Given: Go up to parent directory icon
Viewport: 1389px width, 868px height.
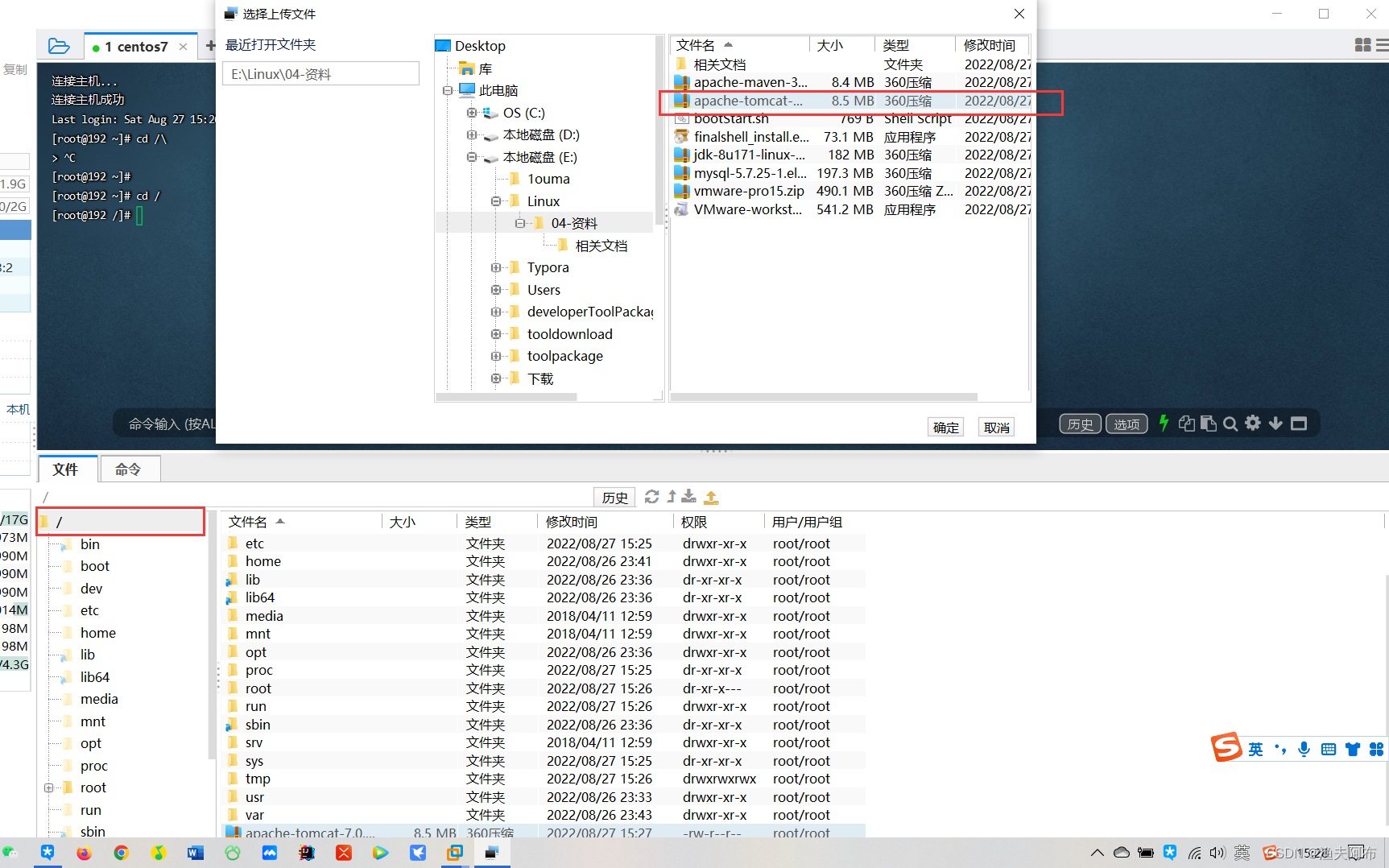Looking at the screenshot, I should pos(672,497).
